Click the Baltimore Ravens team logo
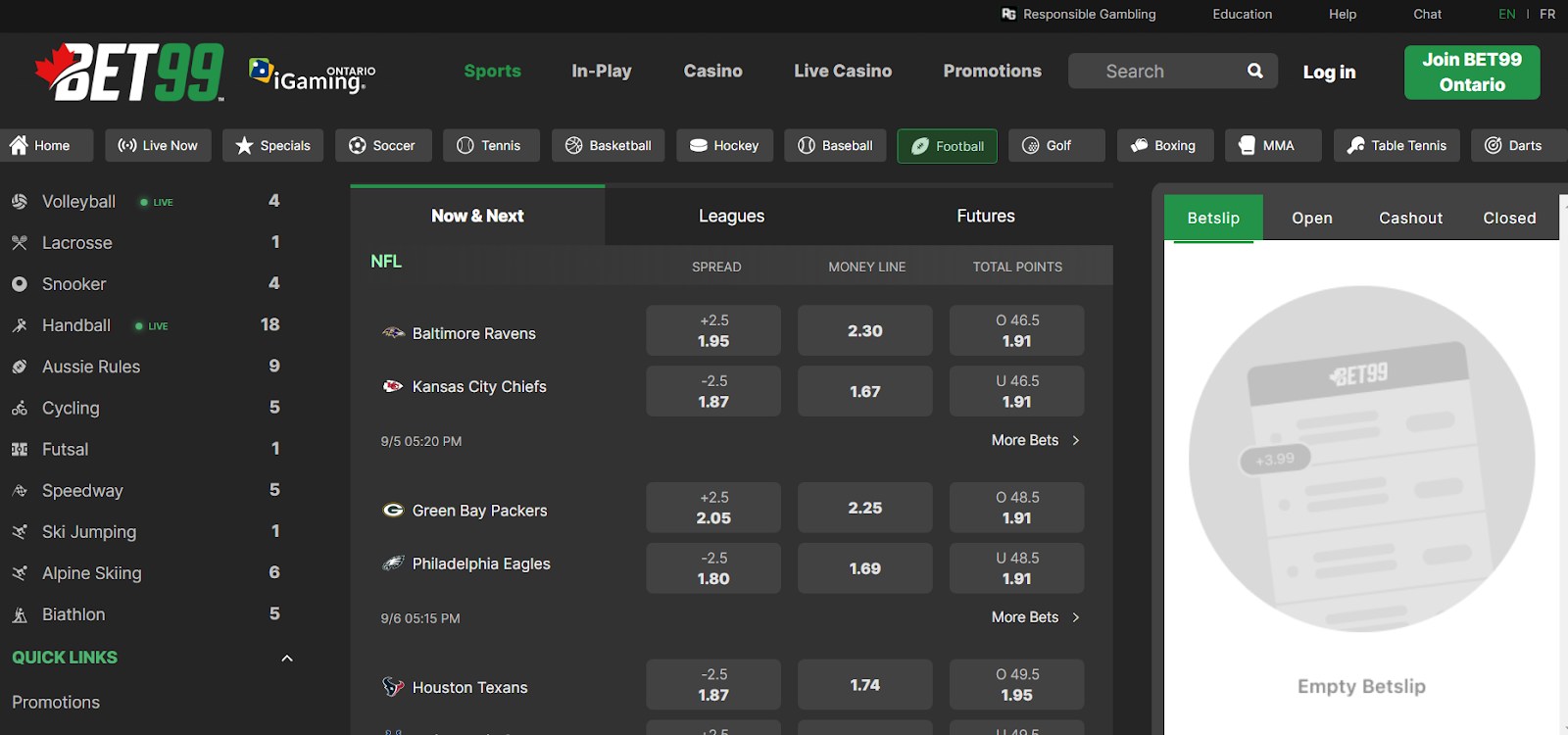Screen dimensions: 1568x735 [393, 333]
